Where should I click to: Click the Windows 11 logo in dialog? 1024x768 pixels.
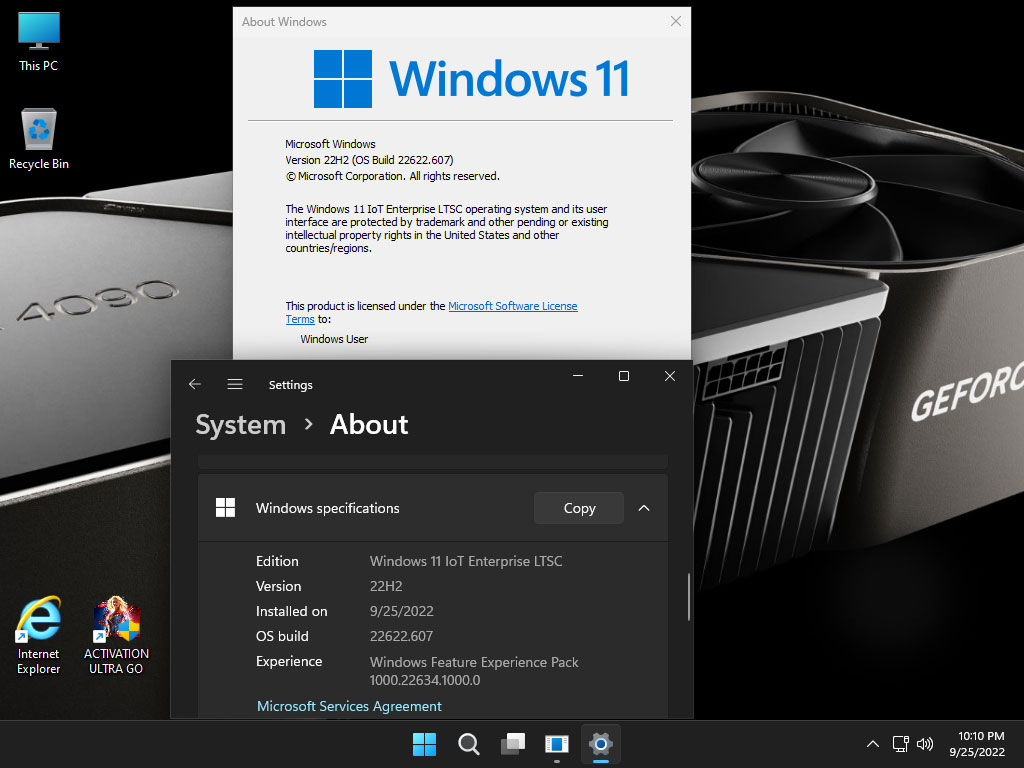(472, 79)
